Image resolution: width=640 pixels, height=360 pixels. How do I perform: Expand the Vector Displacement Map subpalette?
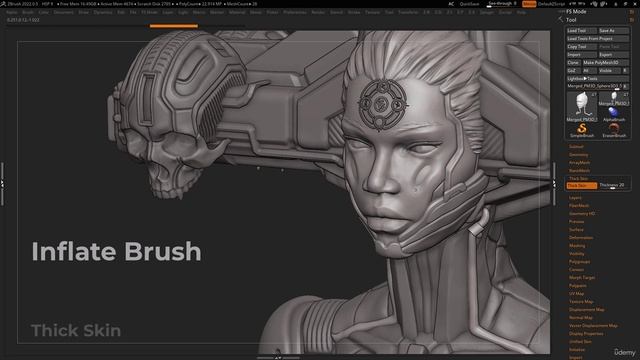click(593, 326)
